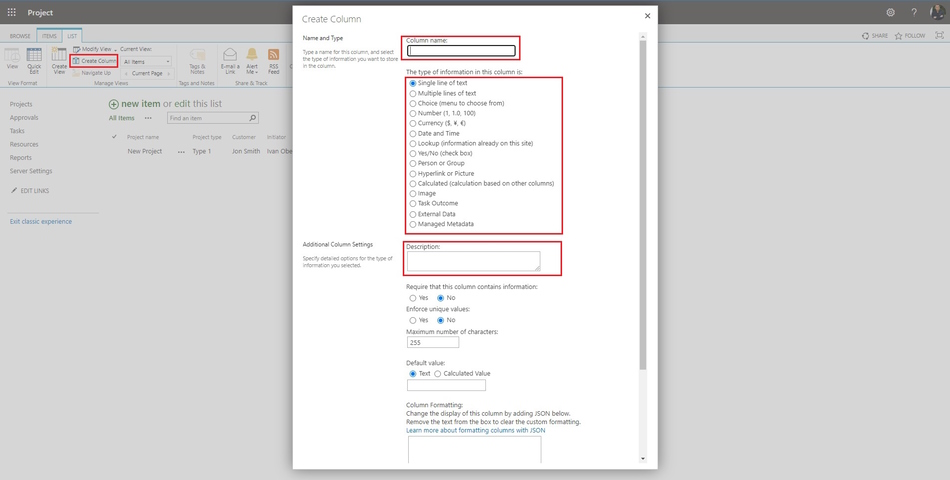Open Modify View dropdown arrow
Screen dimensions: 950x480
(115, 50)
